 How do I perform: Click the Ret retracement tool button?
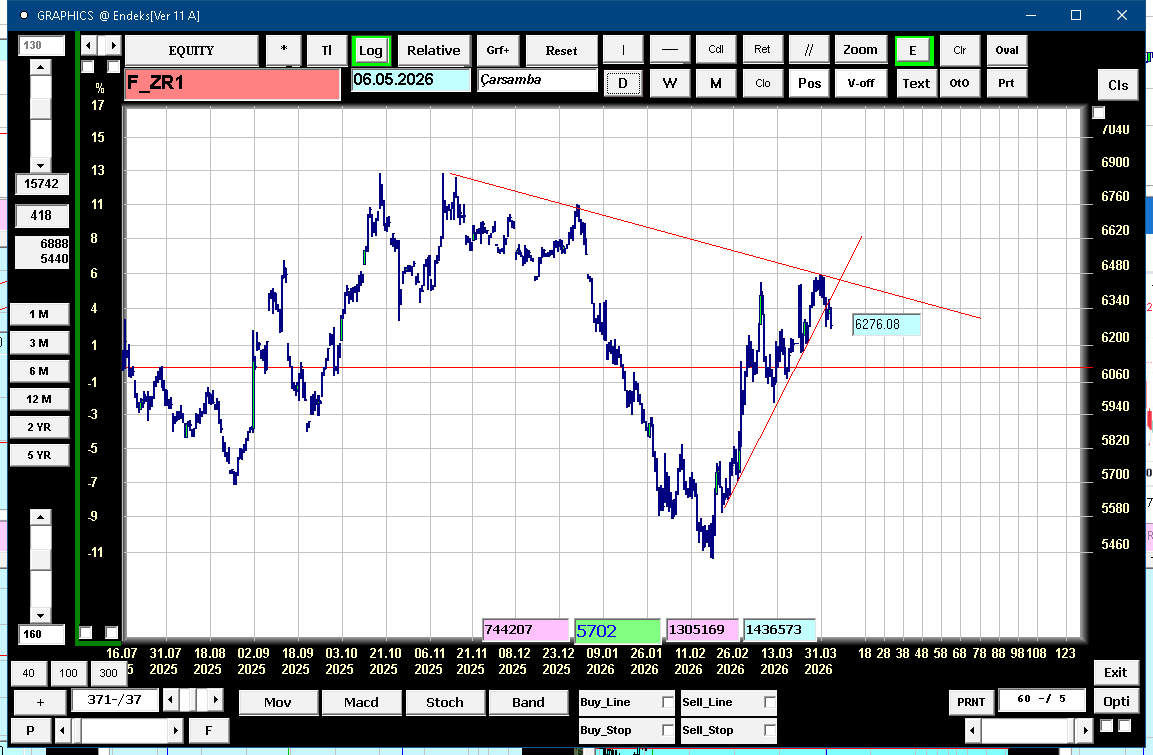tap(762, 50)
